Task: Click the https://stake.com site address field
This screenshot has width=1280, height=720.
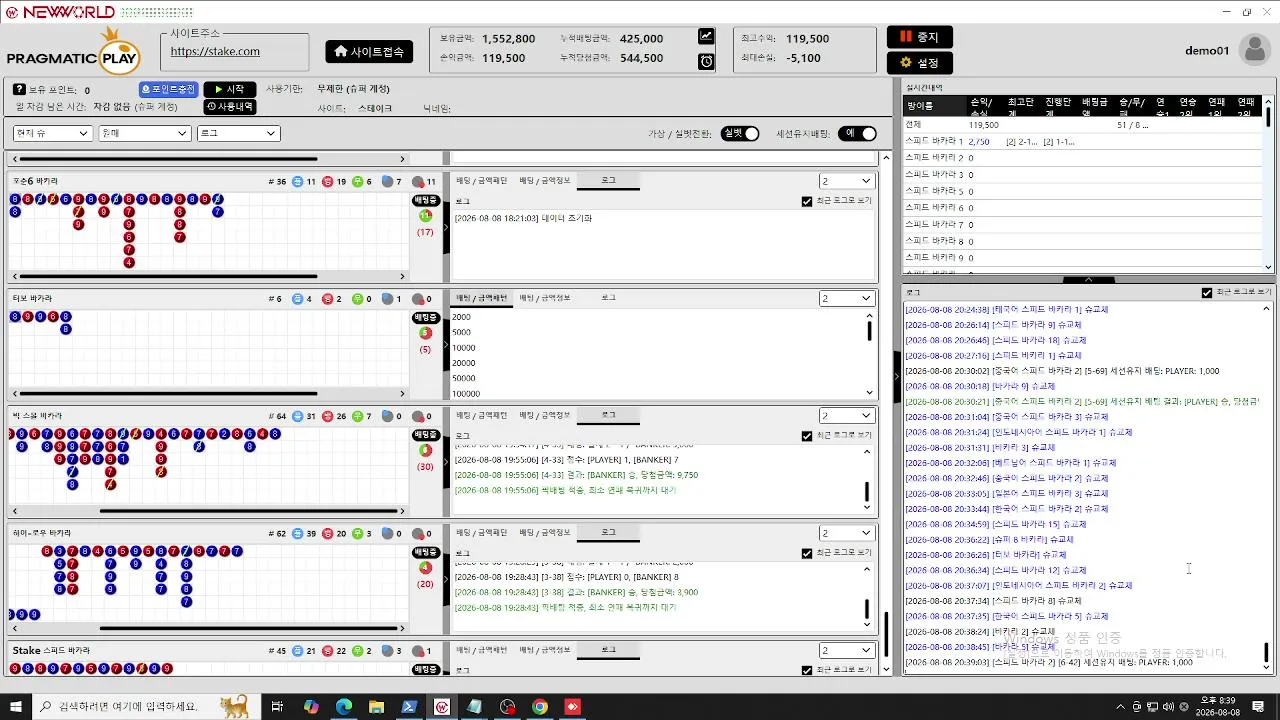Action: pyautogui.click(x=235, y=52)
